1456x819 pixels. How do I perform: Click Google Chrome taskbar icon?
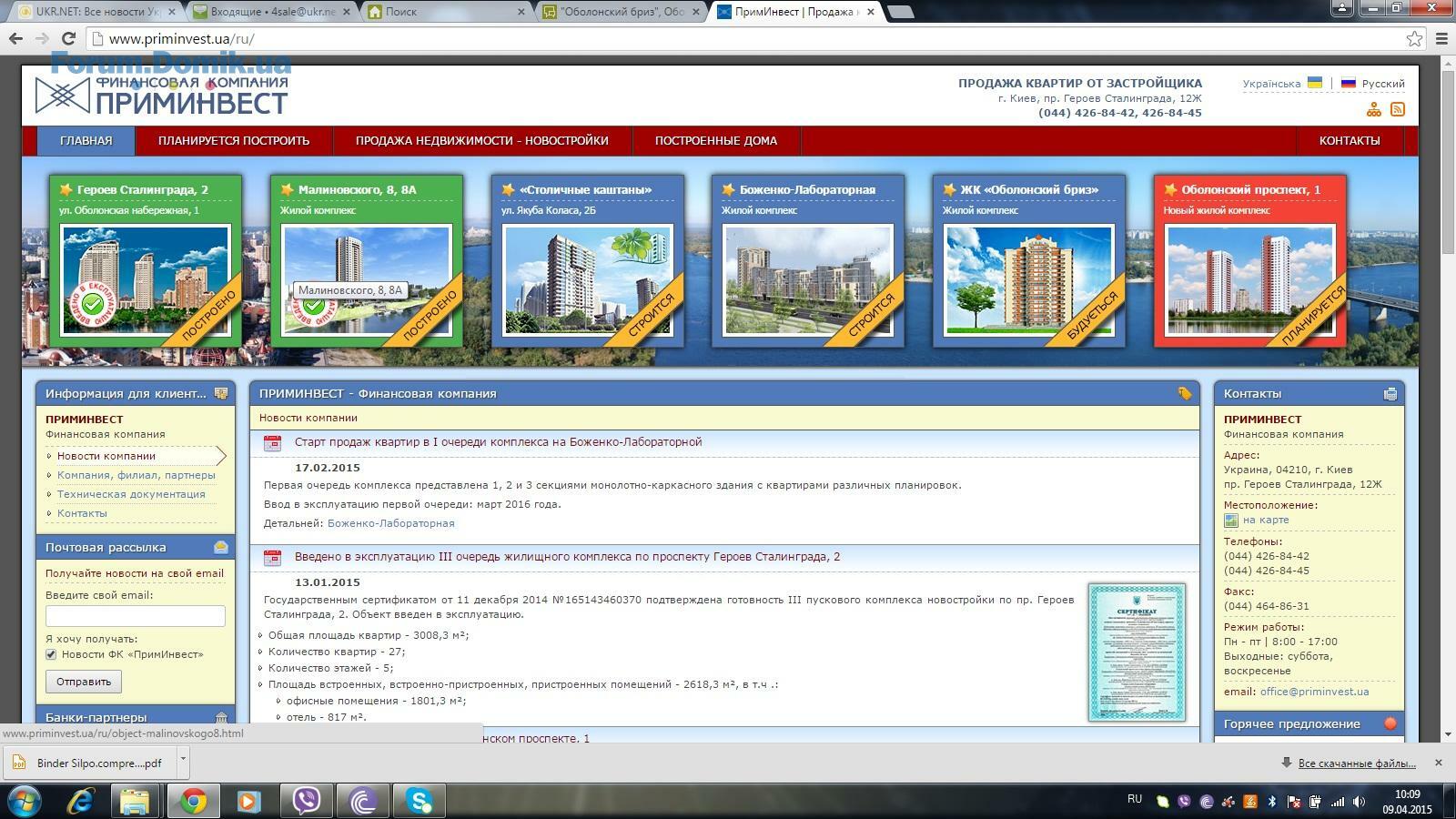[193, 801]
